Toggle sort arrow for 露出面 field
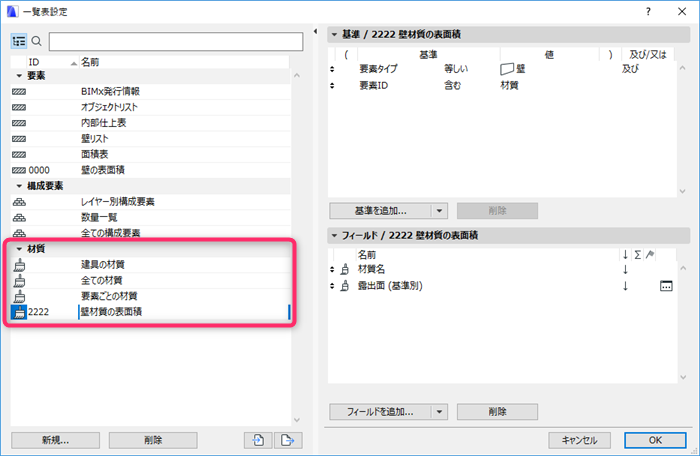The image size is (700, 456). 625,286
